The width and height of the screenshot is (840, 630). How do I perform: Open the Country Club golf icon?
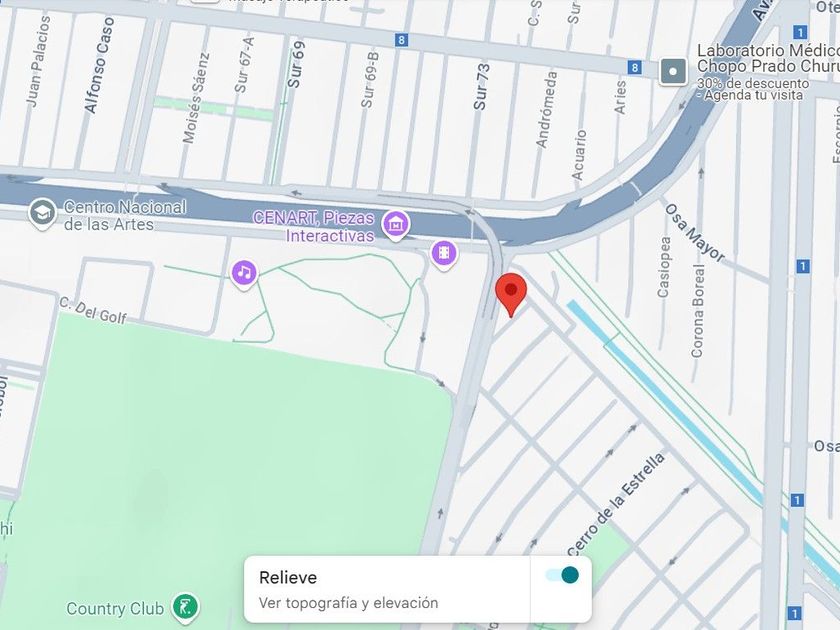click(x=185, y=608)
